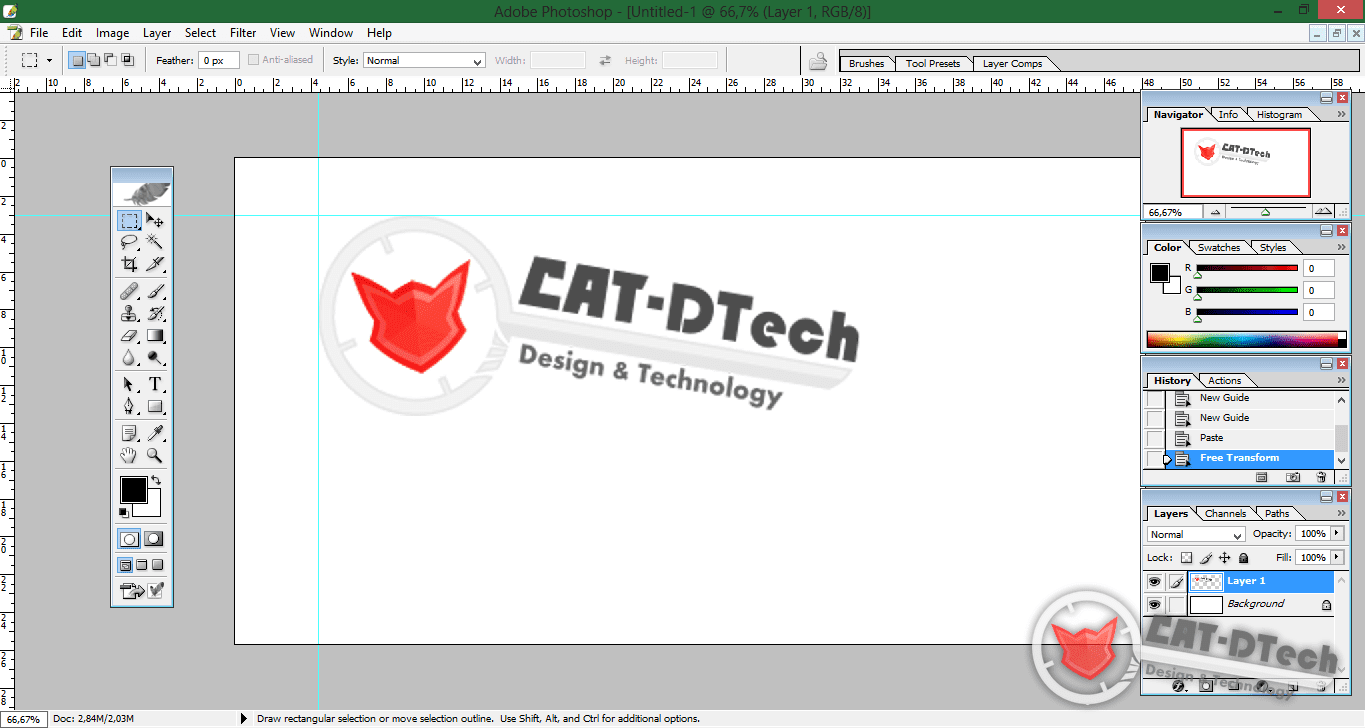Delete current state in History panel

pyautogui.click(x=1321, y=479)
